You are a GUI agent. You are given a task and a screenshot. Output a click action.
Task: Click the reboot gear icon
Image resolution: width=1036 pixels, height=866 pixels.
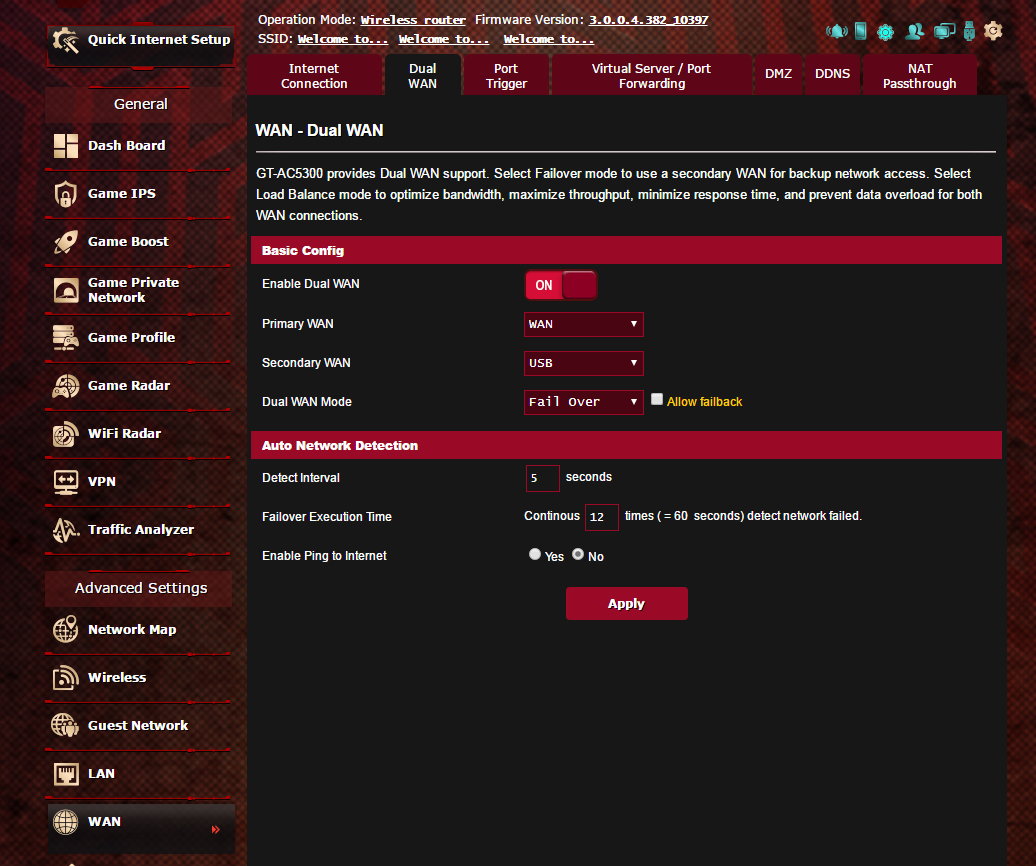pyautogui.click(x=993, y=30)
